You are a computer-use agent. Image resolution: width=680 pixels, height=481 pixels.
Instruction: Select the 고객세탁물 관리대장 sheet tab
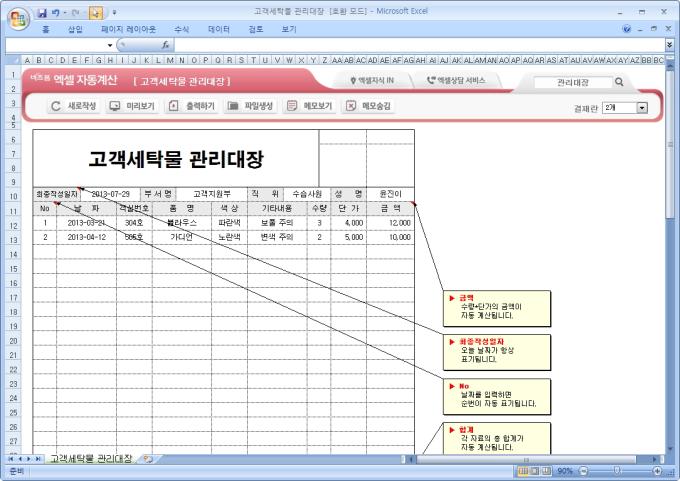[91, 458]
